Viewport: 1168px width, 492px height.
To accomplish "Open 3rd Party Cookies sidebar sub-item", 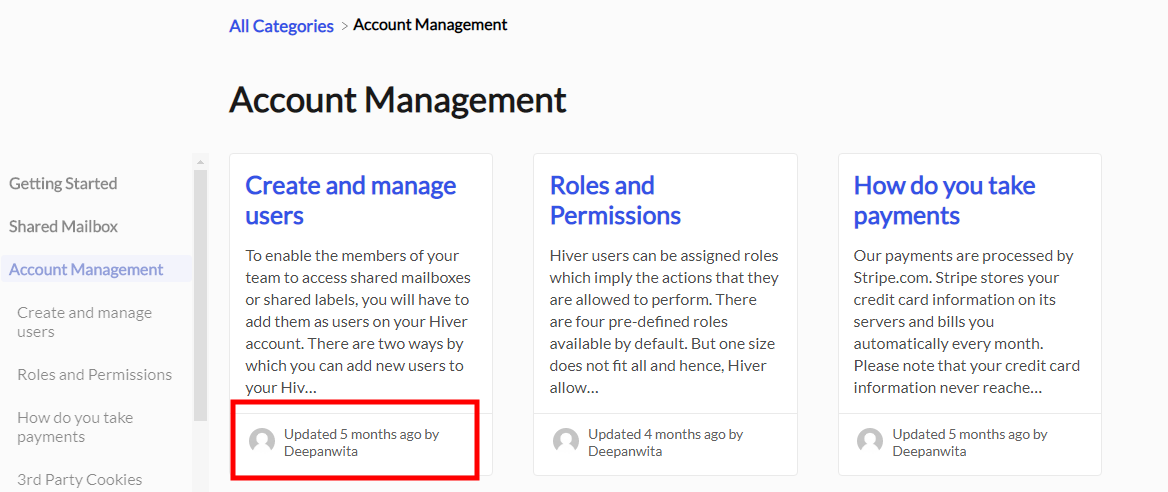I will pos(80,480).
